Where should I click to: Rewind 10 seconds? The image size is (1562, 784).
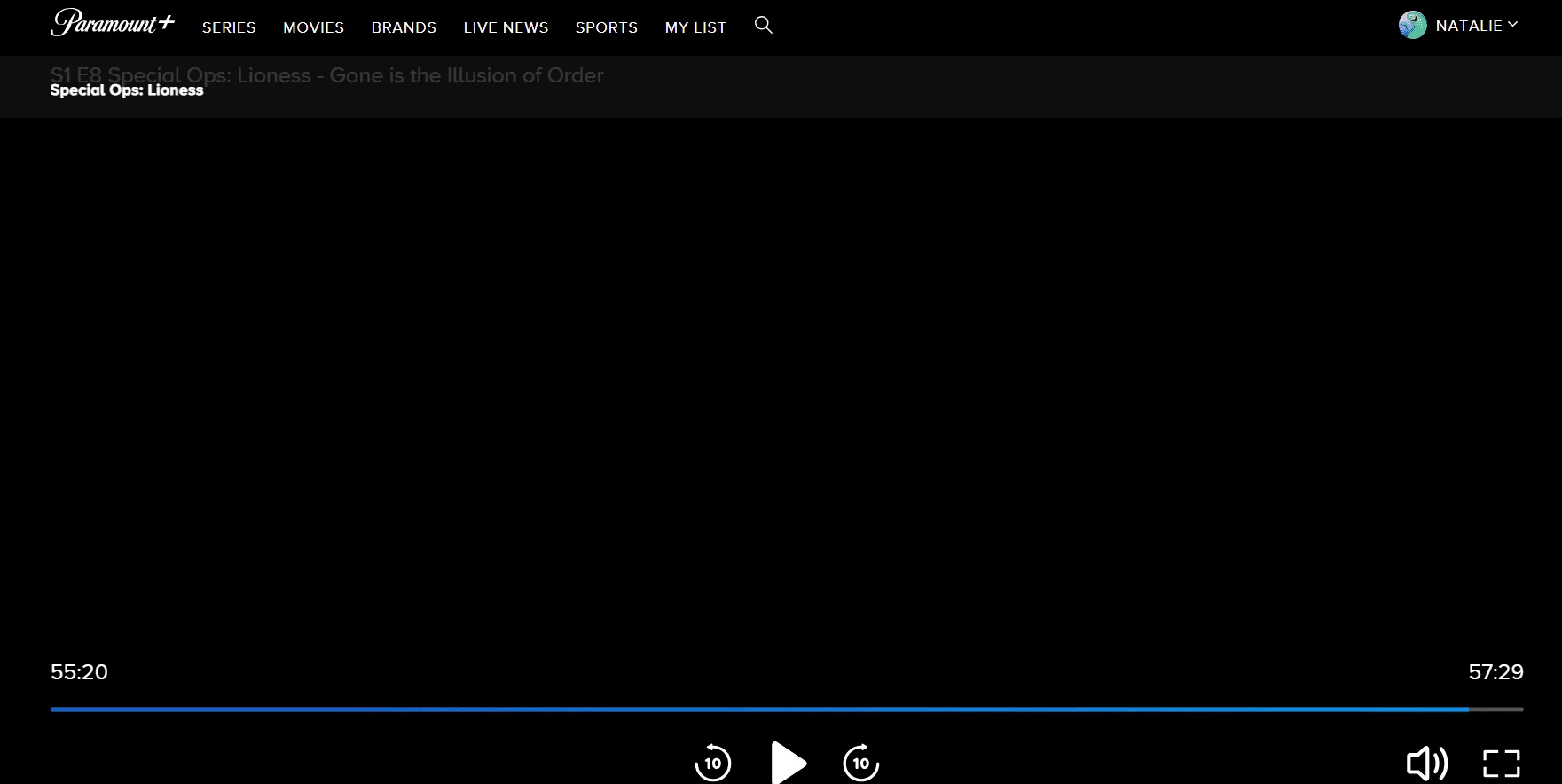pos(713,763)
